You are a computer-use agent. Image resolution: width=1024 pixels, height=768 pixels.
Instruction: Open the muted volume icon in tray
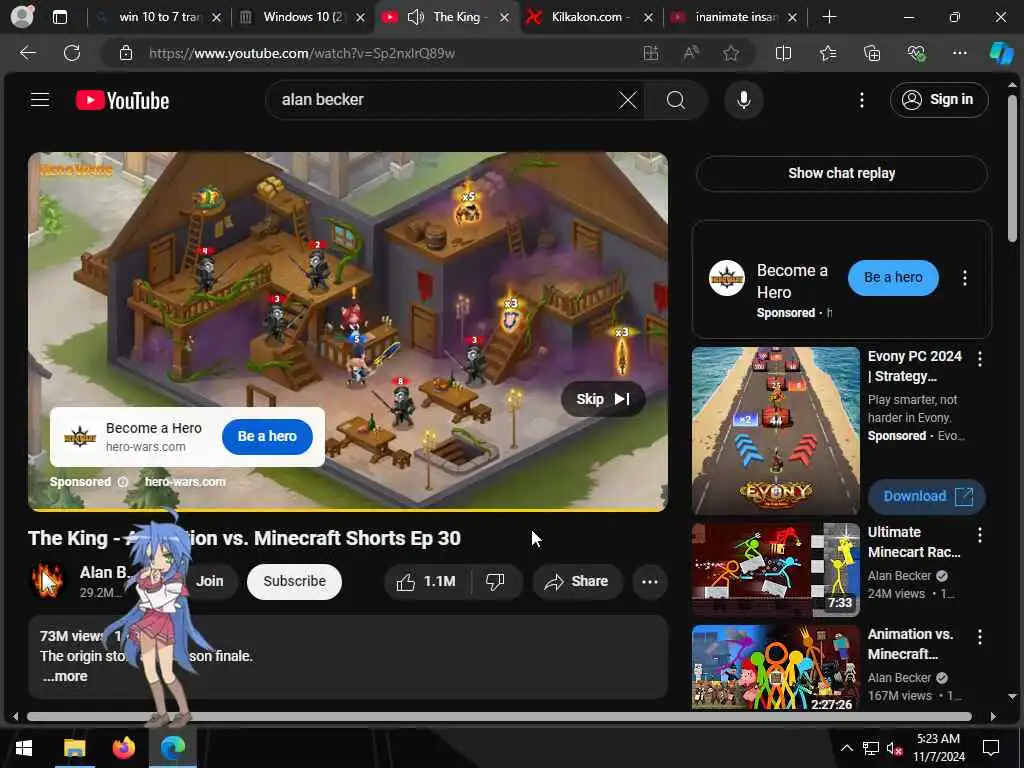tap(895, 748)
